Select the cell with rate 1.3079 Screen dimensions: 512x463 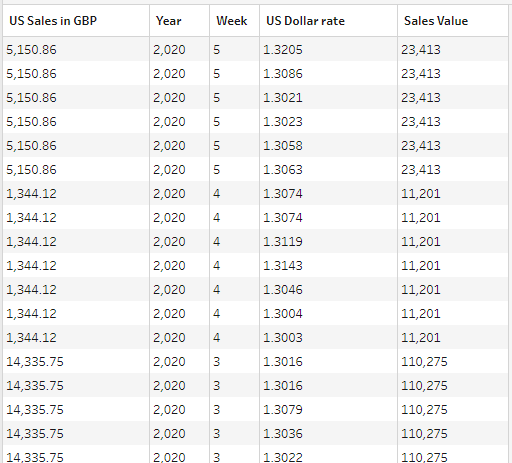click(x=328, y=409)
